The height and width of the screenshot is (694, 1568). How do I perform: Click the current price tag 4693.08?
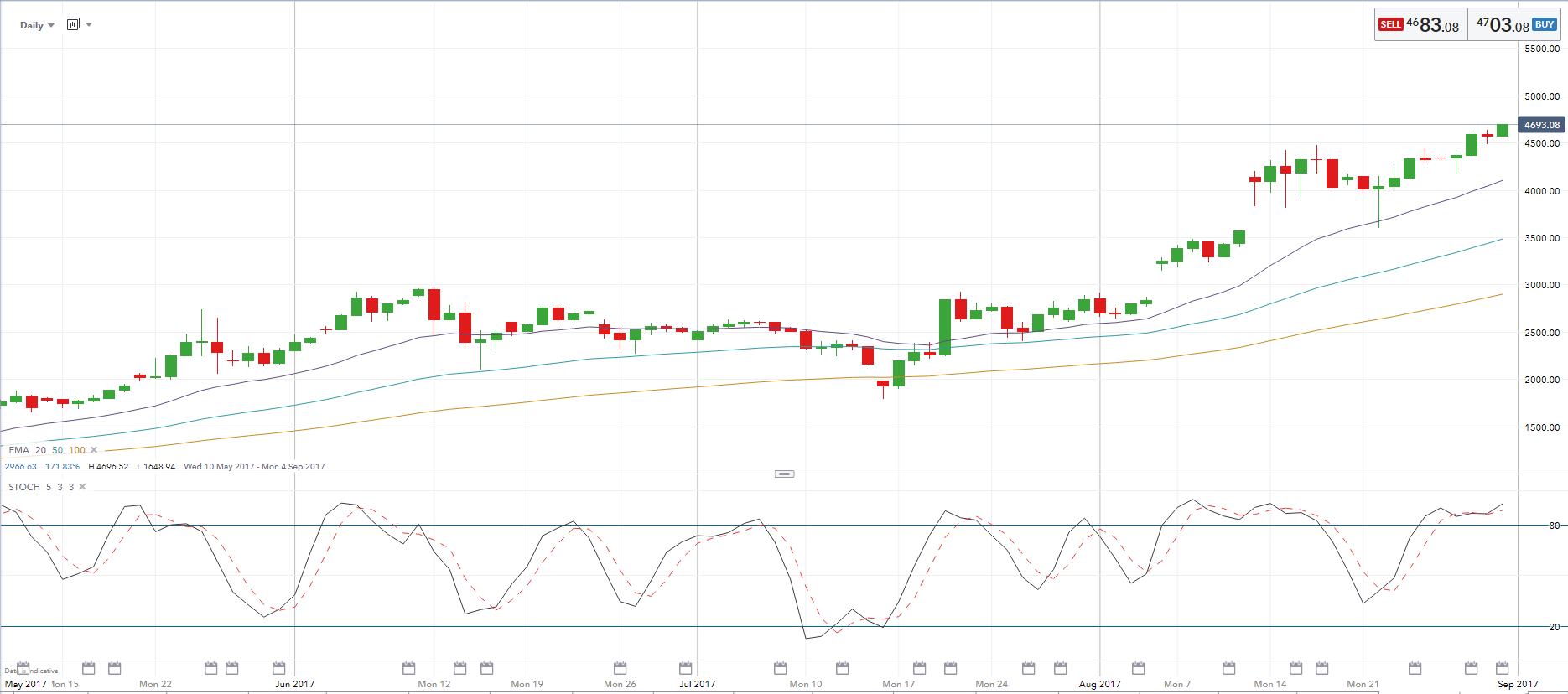1541,125
